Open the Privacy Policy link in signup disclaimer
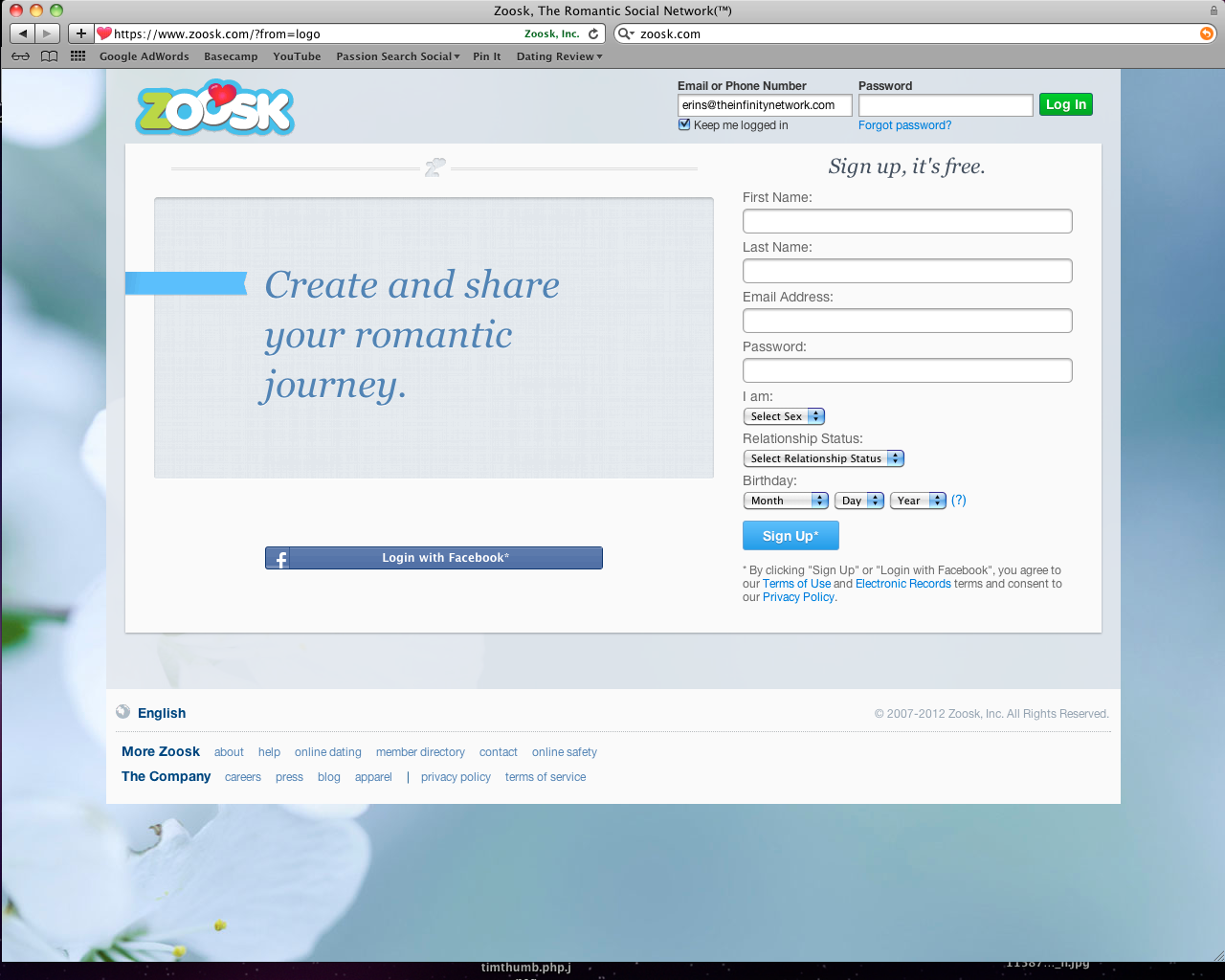Viewport: 1225px width, 980px height. [798, 597]
